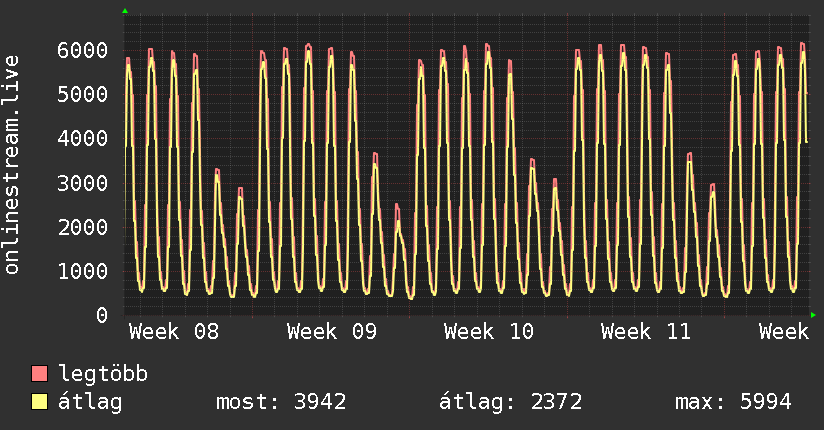Click the green arrow ending the x-axis
824x430 pixels.
pos(813,315)
